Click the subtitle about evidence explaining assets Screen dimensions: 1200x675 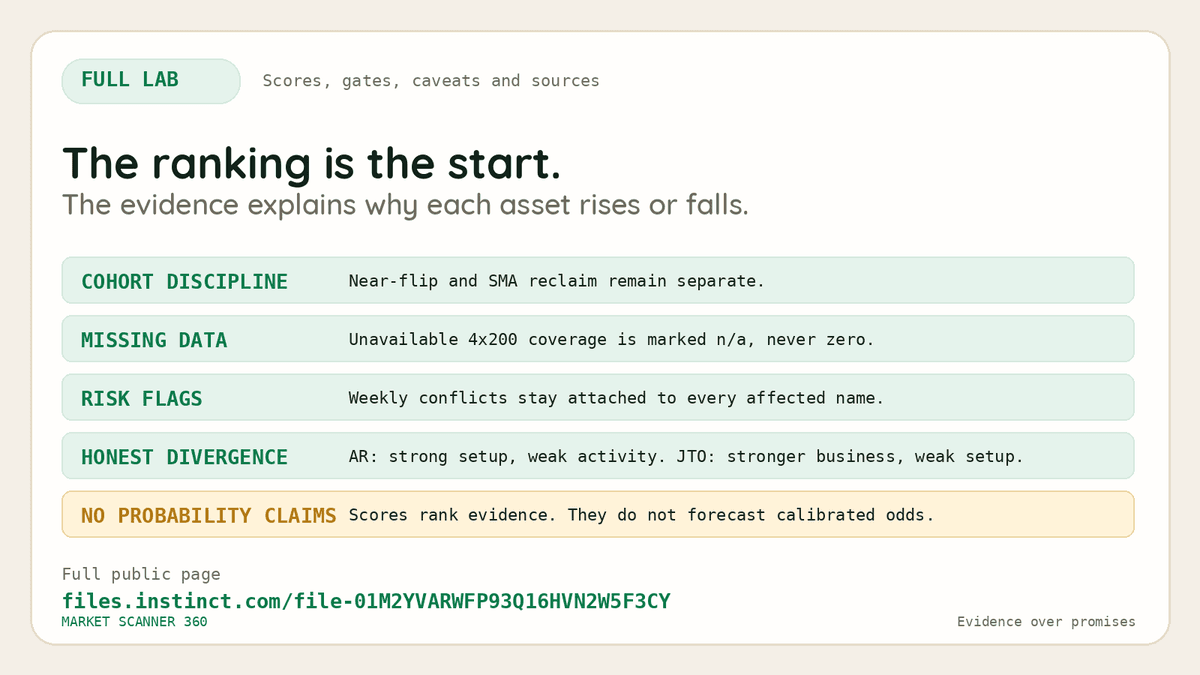coord(405,205)
